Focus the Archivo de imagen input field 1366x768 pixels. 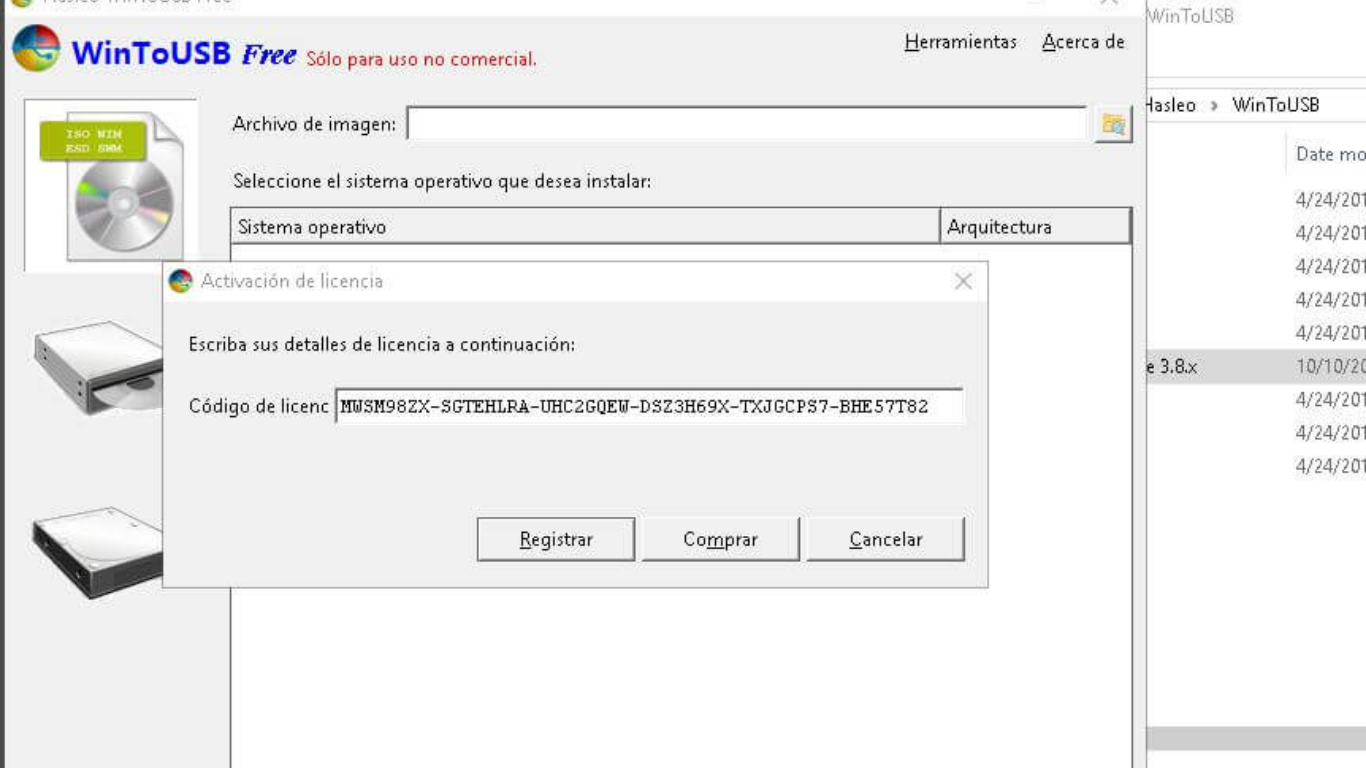pos(746,125)
